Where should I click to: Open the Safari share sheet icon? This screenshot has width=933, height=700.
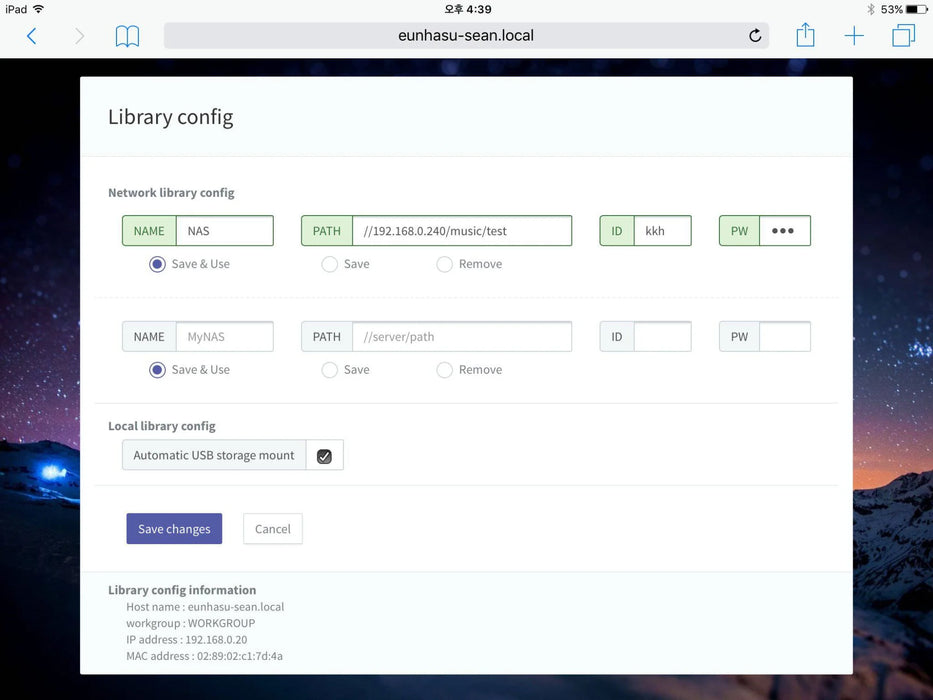click(x=805, y=36)
